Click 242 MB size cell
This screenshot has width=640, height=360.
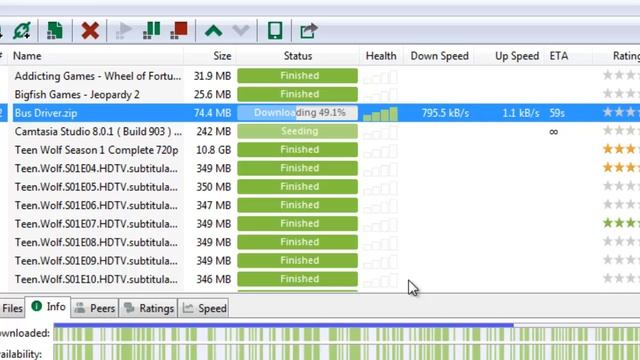pyautogui.click(x=213, y=132)
